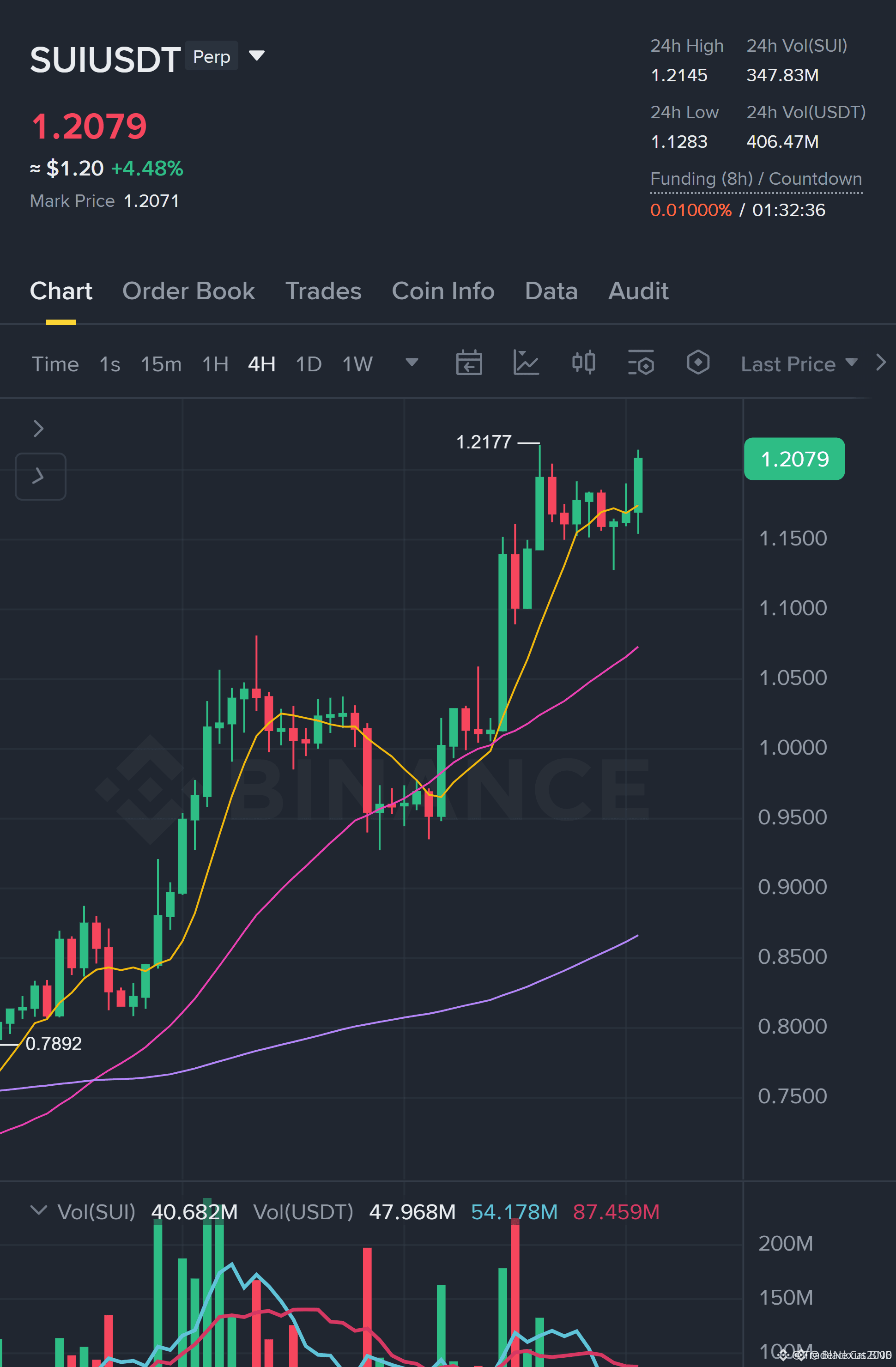Expand the upper chevron above boxed arrow

[x=38, y=429]
